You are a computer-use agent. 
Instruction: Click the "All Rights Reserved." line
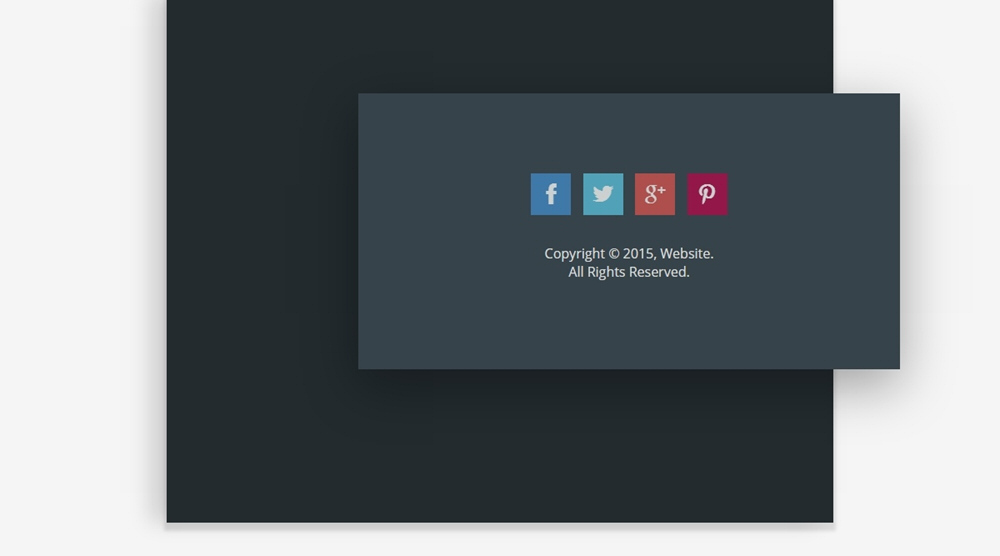coord(629,272)
